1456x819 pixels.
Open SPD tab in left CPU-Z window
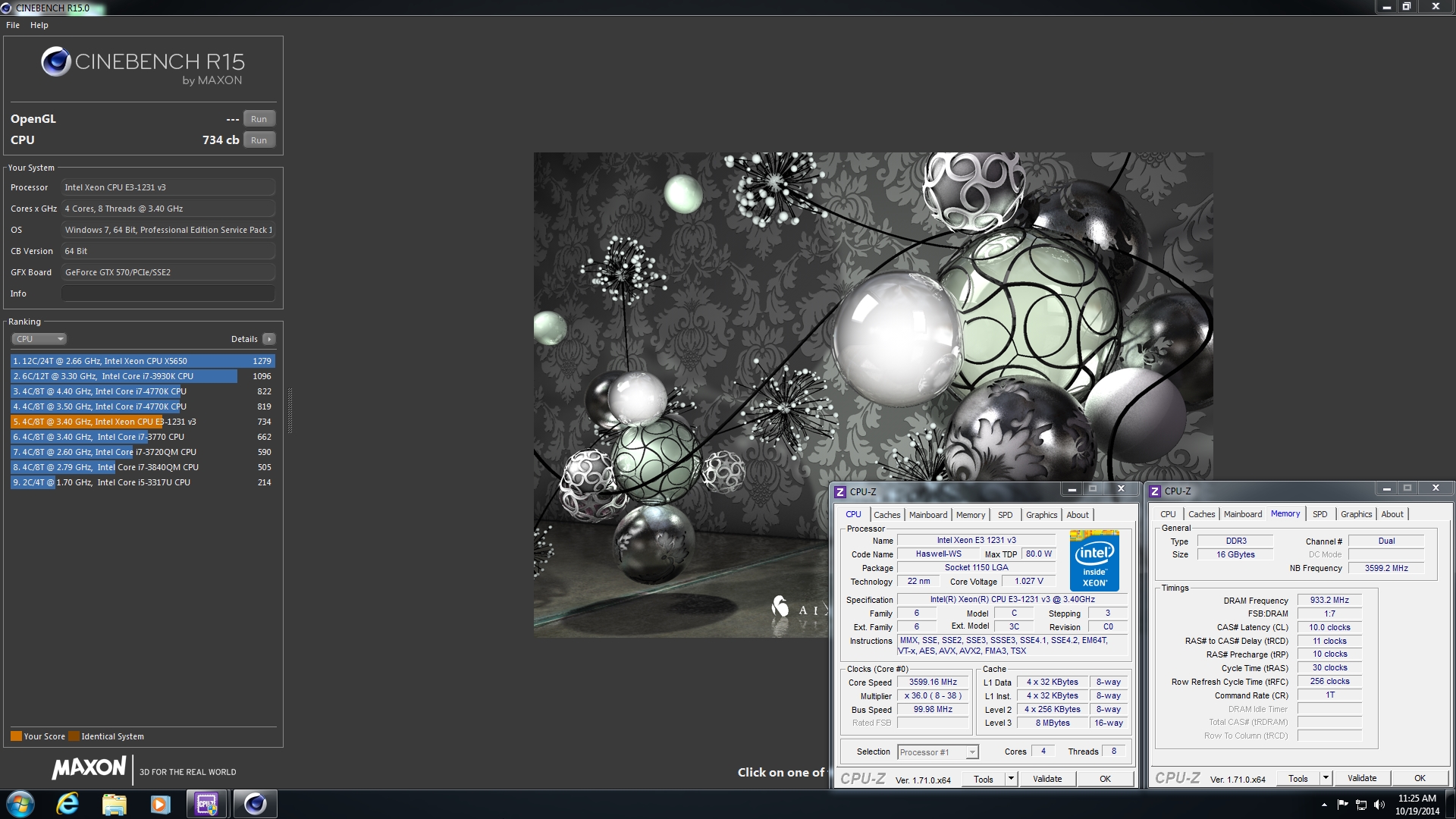pyautogui.click(x=1005, y=515)
